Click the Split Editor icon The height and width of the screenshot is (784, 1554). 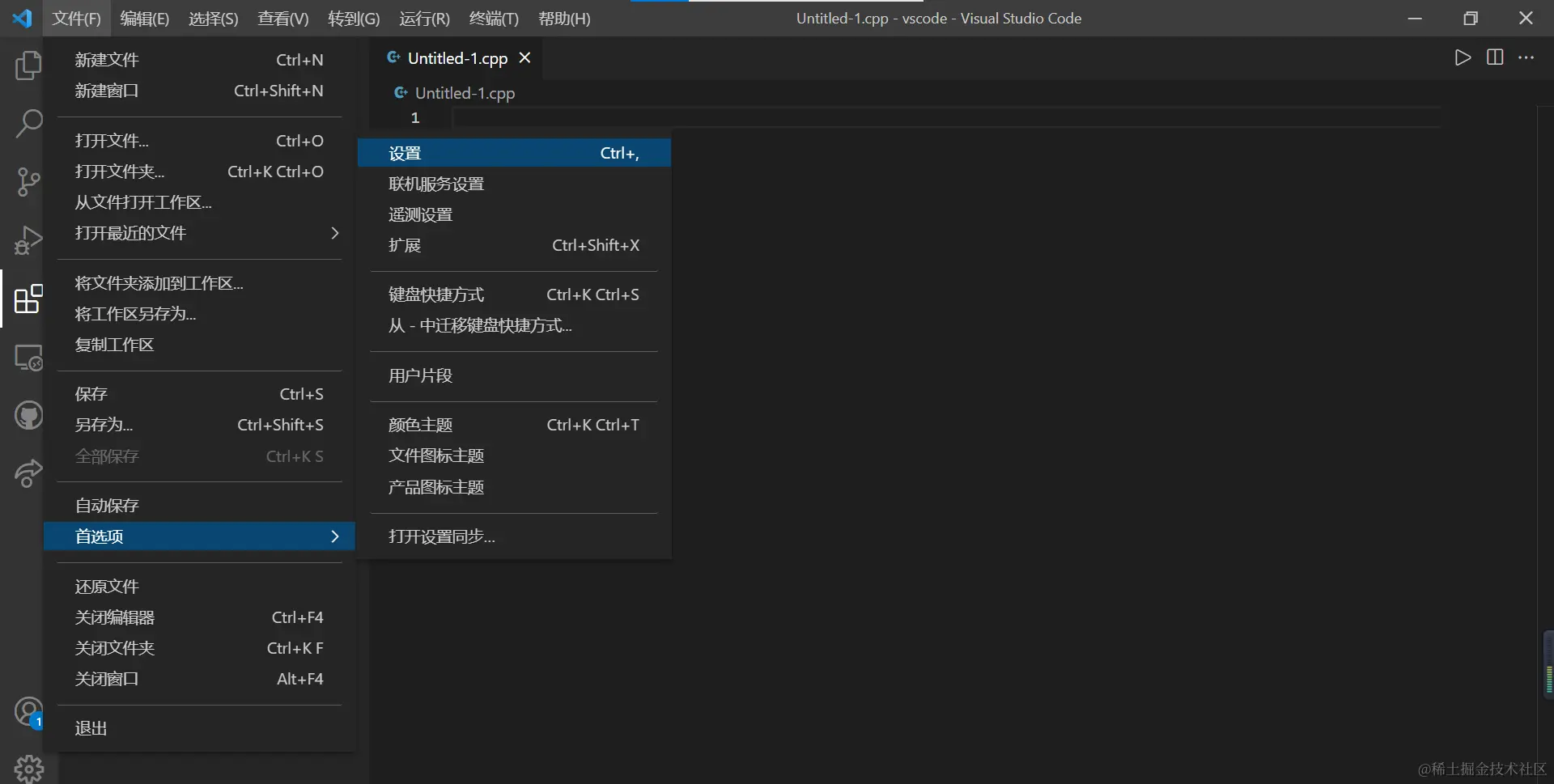(1495, 57)
